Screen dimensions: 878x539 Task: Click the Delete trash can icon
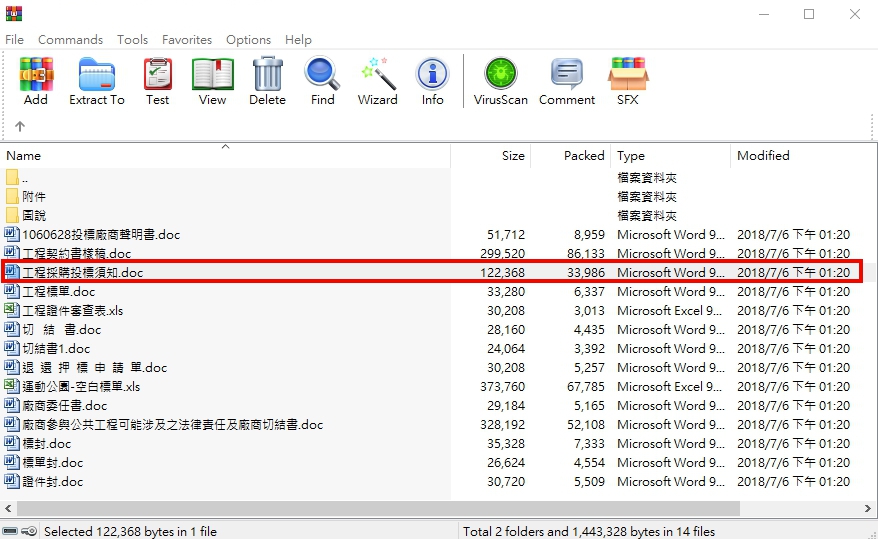pos(268,74)
